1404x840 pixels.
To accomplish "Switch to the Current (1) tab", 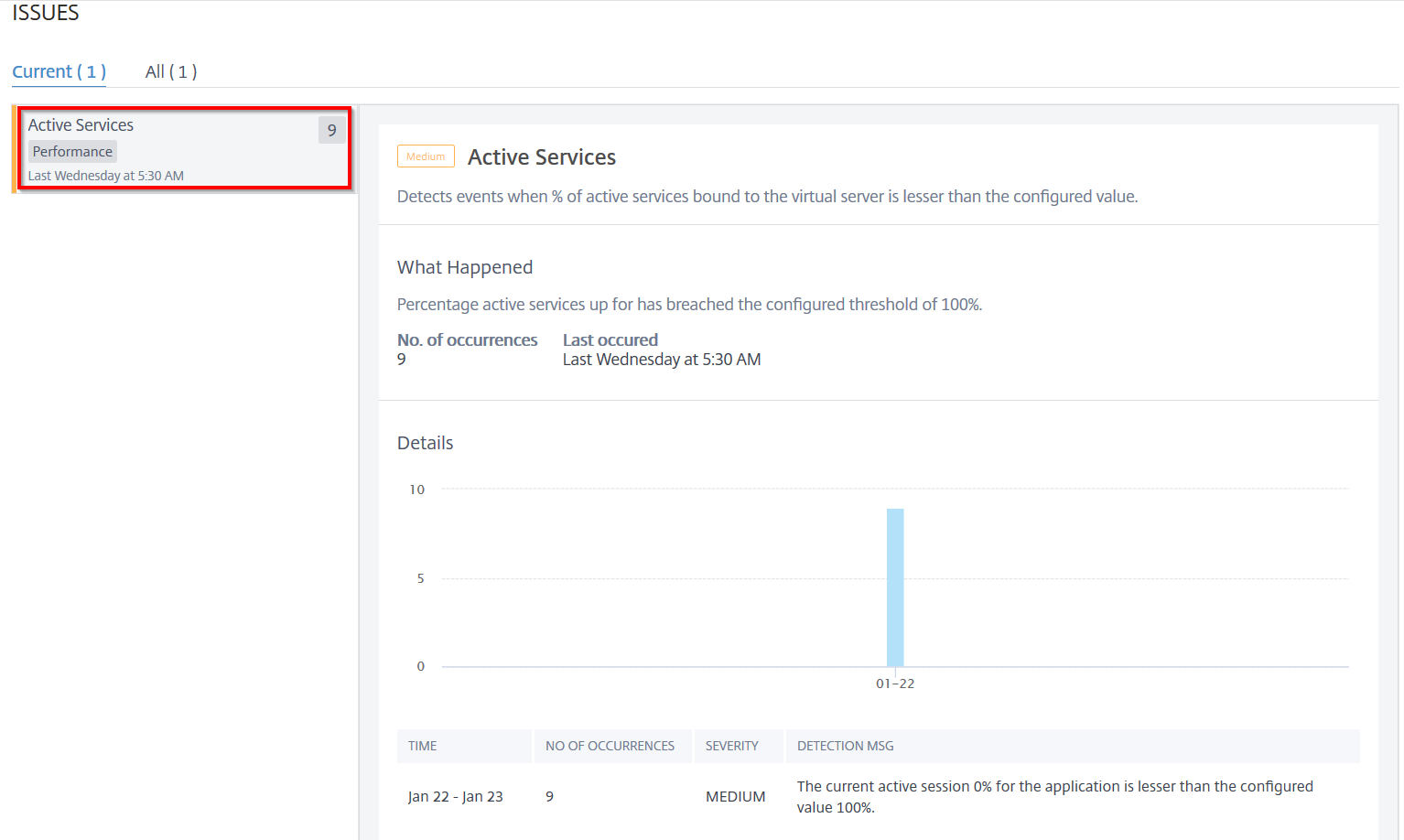I will click(x=59, y=71).
